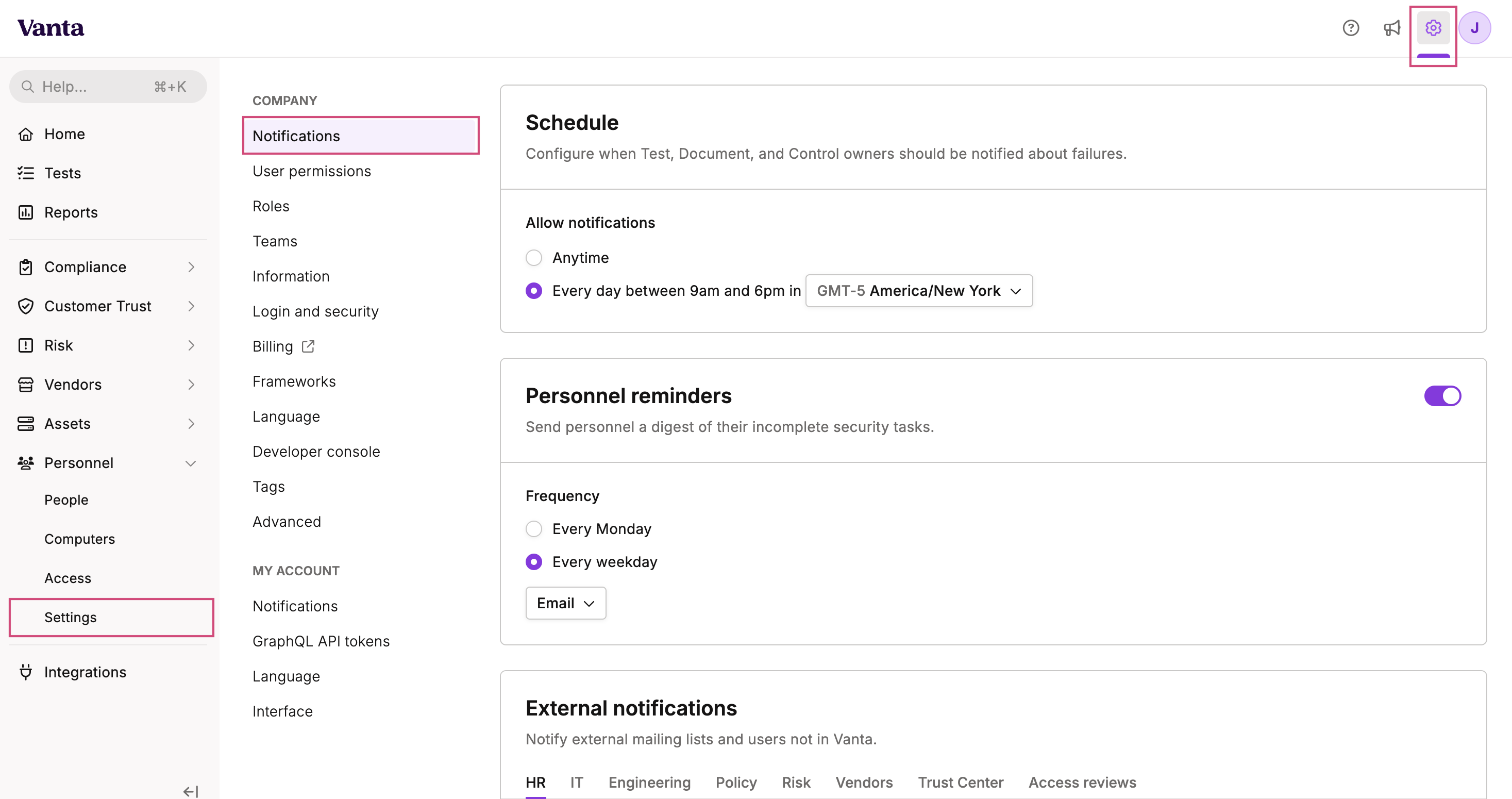
Task: Open the Teams settings page
Action: click(x=275, y=241)
